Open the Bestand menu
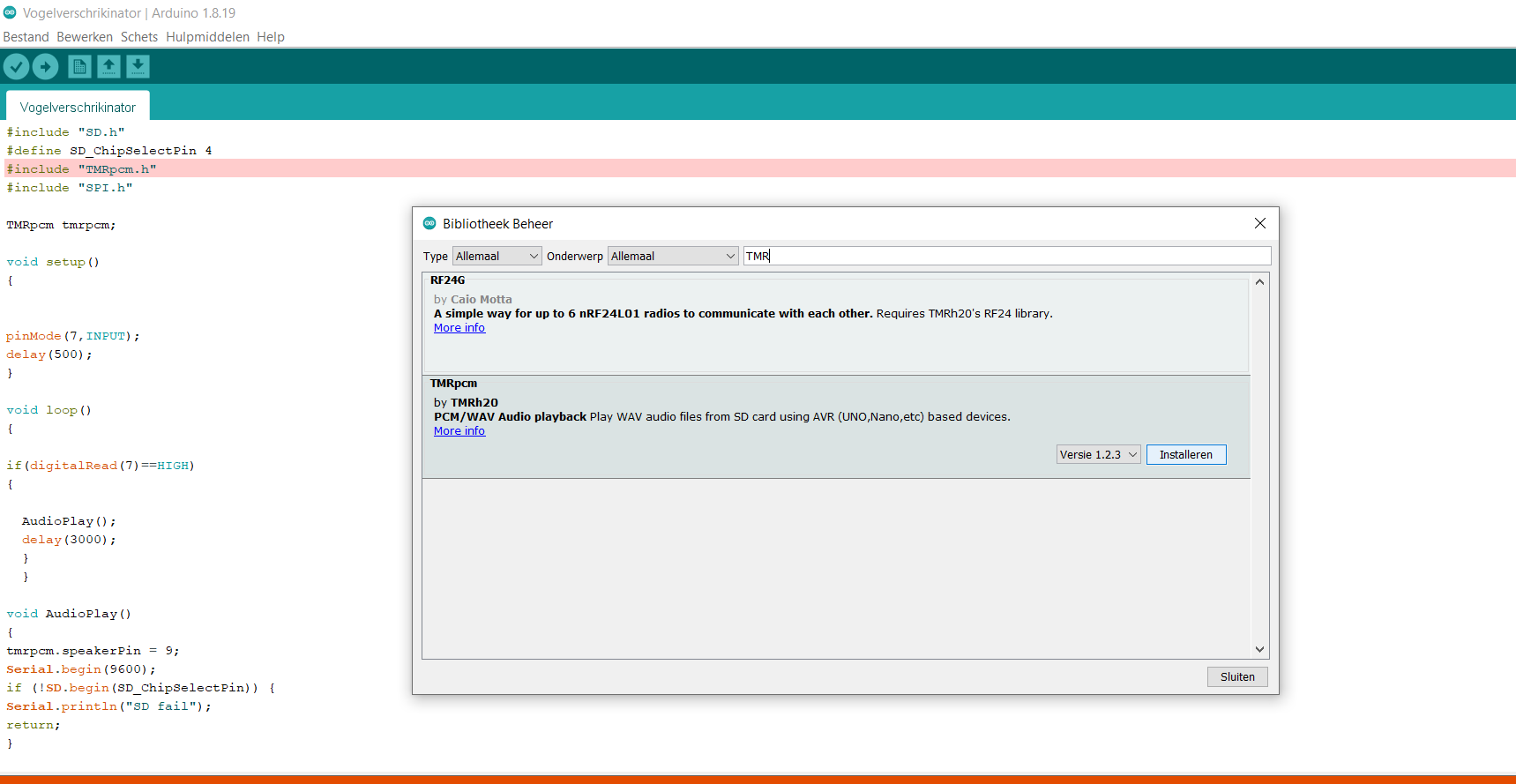 26,37
